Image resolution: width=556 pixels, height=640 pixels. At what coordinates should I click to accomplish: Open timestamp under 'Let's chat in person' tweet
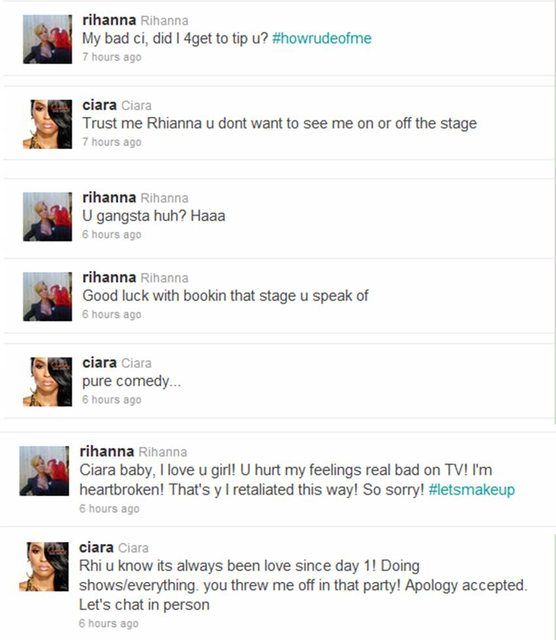[109, 624]
